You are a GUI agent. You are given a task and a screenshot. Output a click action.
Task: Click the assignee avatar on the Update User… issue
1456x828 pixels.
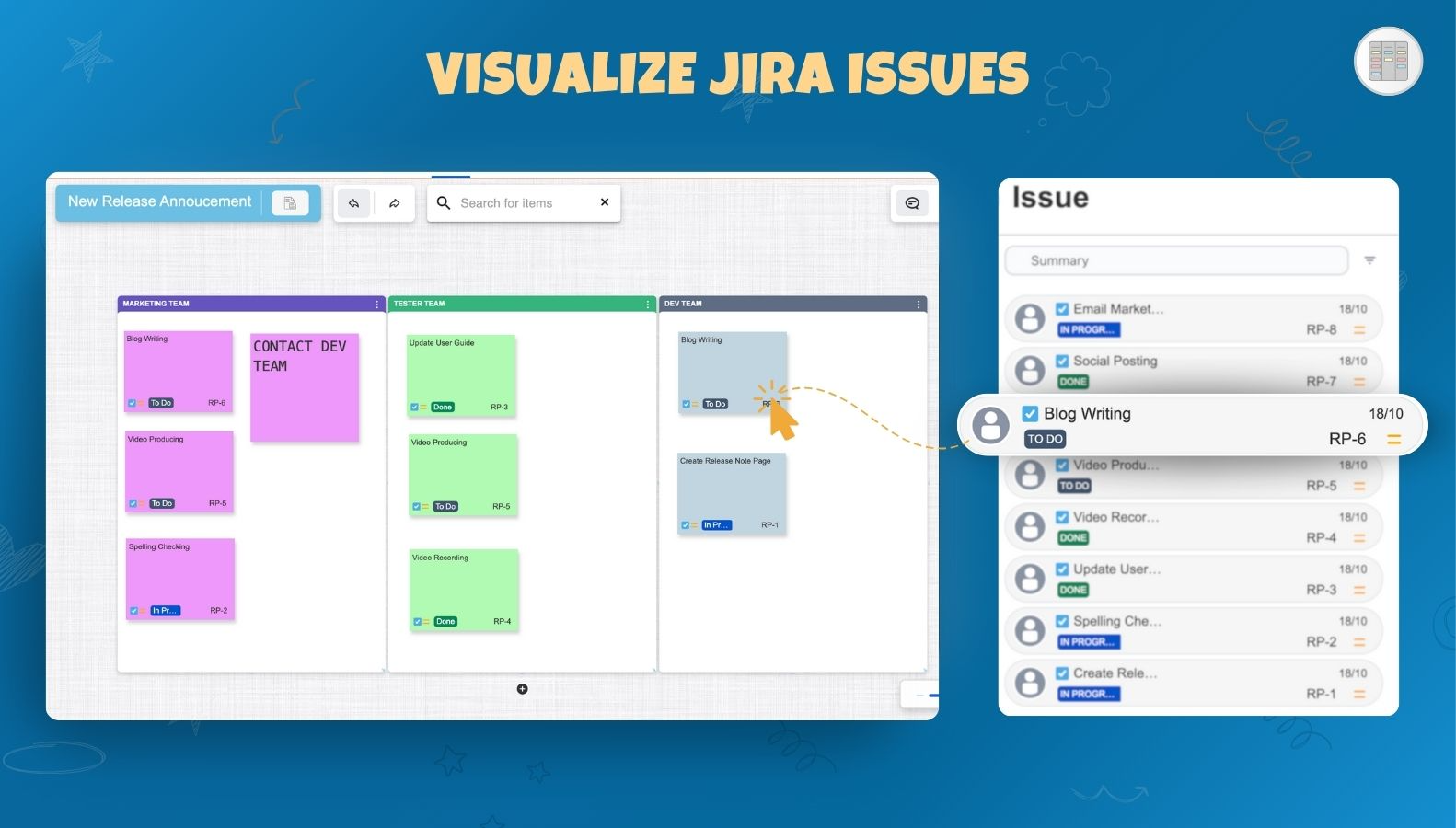[1029, 579]
